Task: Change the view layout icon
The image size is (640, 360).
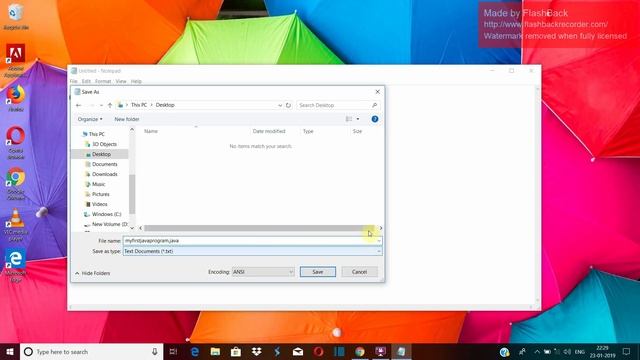Action: tap(349, 119)
